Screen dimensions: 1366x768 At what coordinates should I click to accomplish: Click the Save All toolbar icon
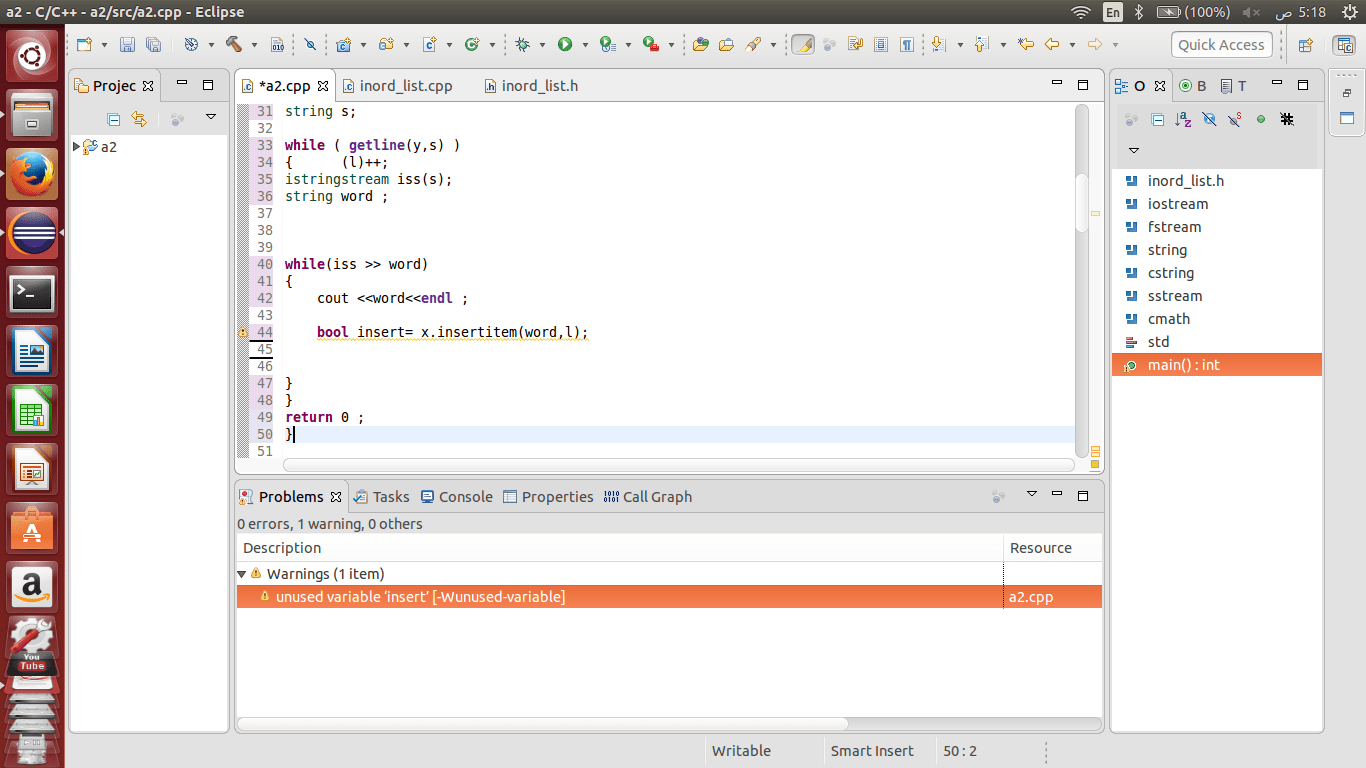153,44
